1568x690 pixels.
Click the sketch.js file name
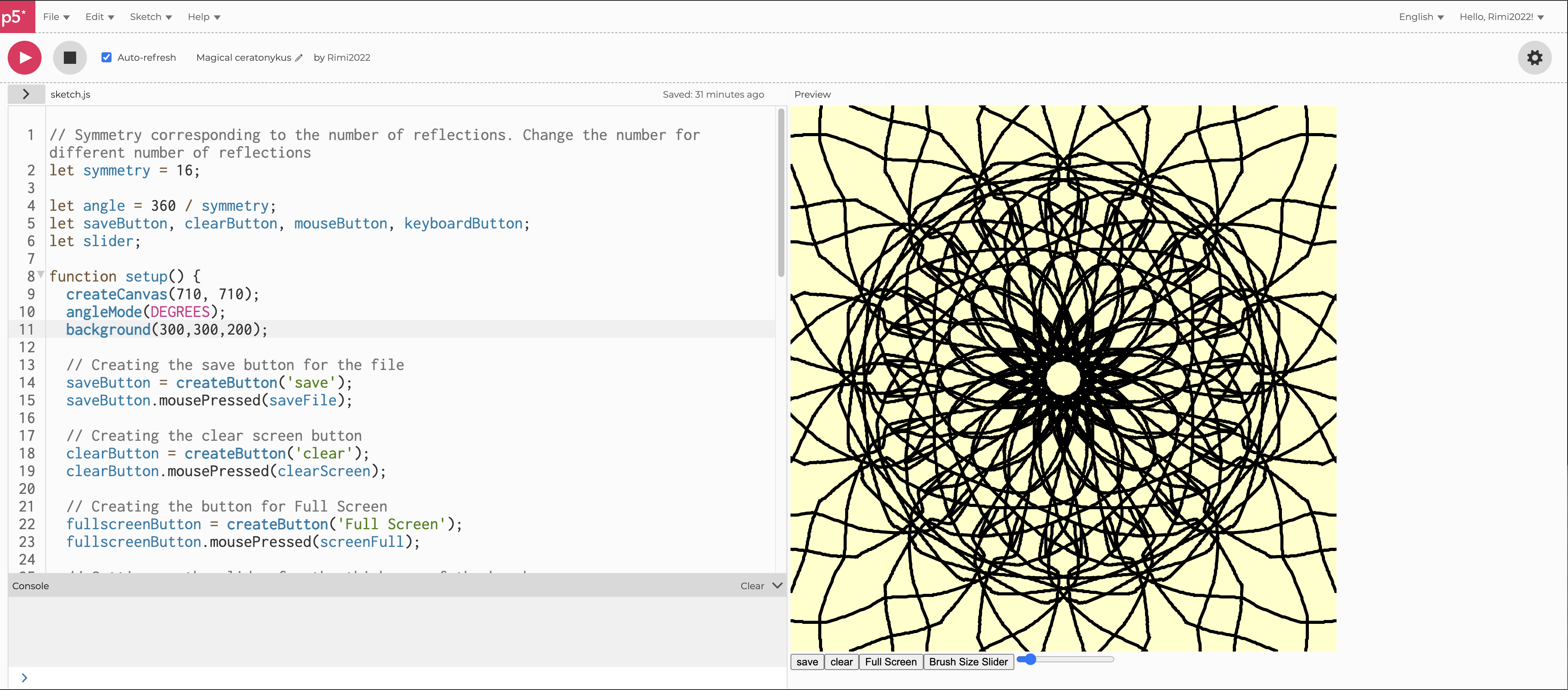[x=71, y=94]
